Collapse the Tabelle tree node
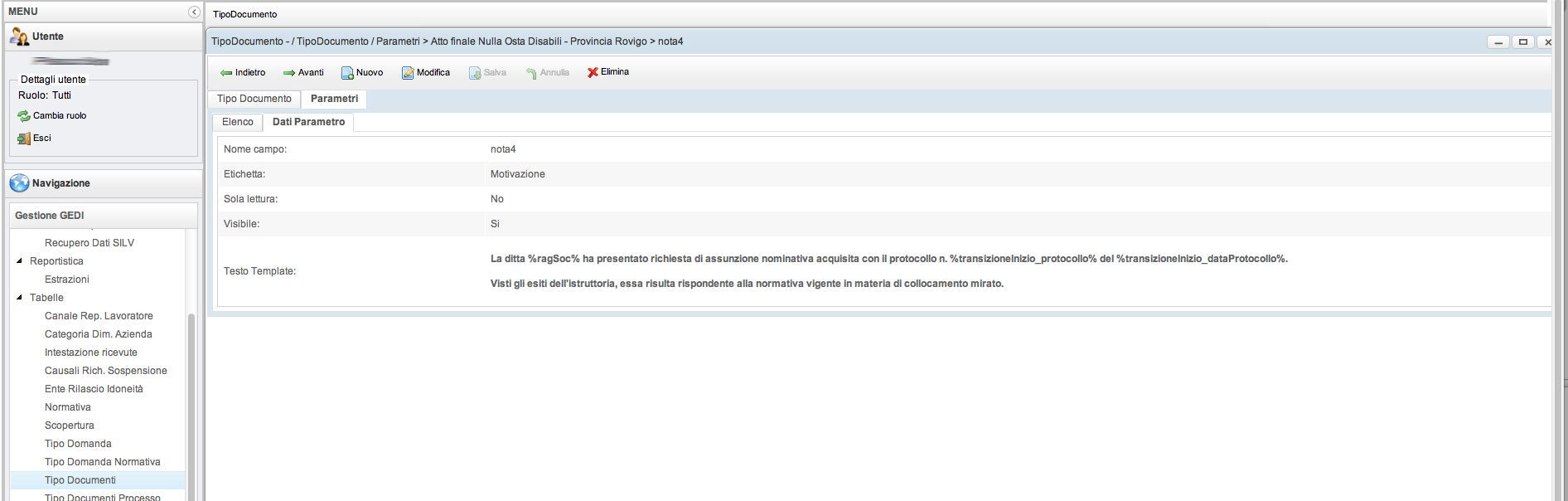1568x501 pixels. pos(19,298)
